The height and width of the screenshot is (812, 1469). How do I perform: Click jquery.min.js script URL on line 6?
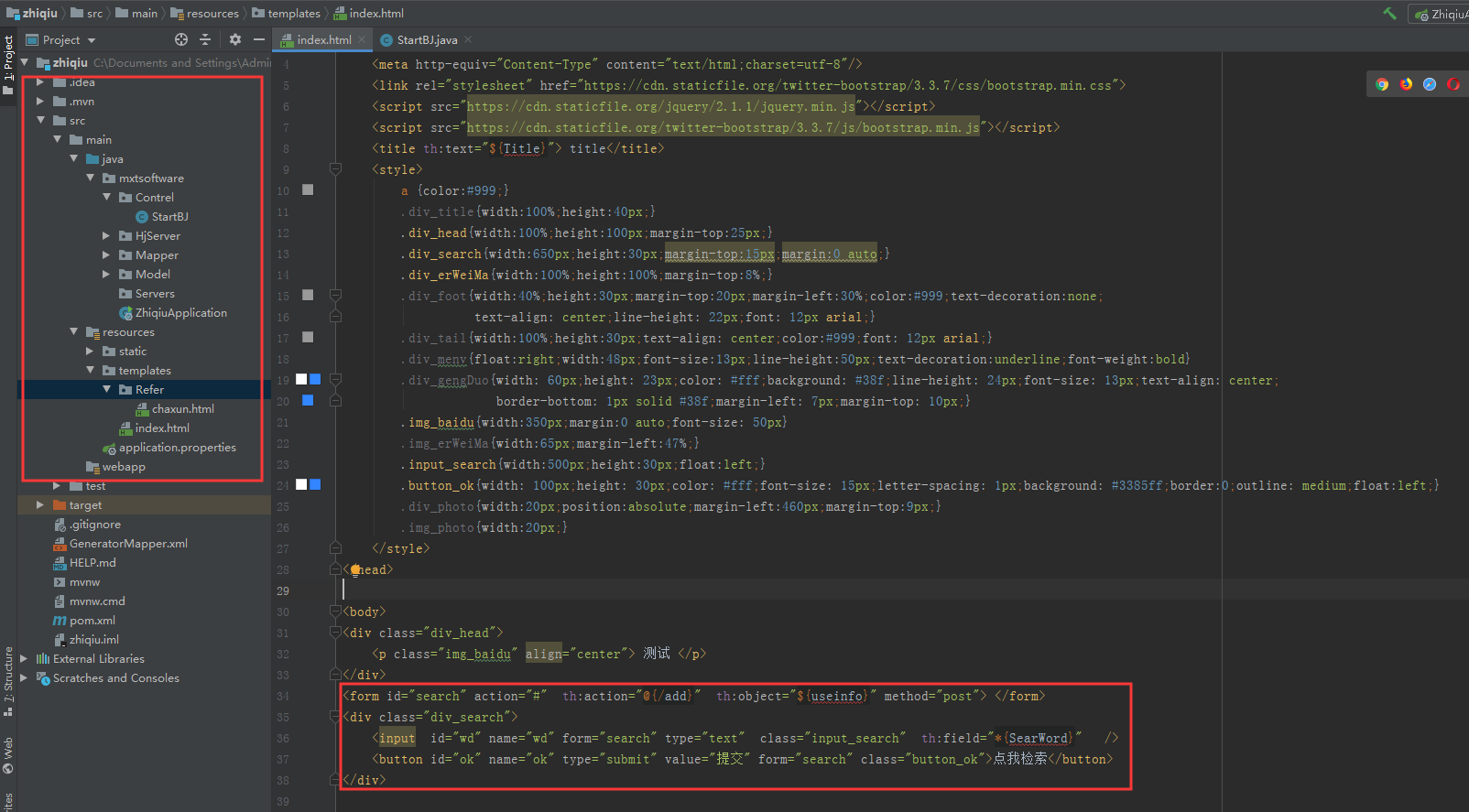pos(661,106)
